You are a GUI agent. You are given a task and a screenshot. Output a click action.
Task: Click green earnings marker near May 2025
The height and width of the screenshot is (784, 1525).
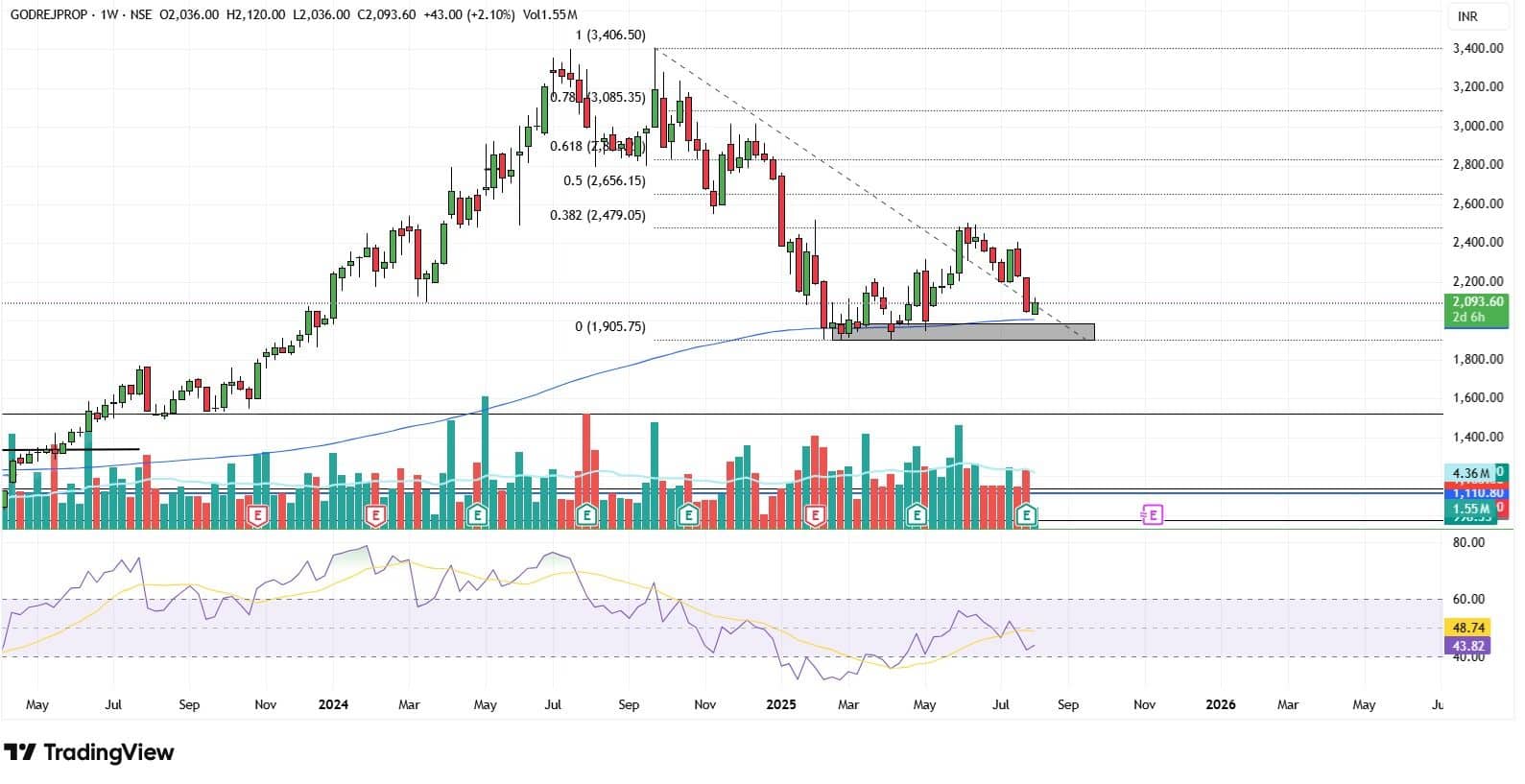[x=917, y=516]
